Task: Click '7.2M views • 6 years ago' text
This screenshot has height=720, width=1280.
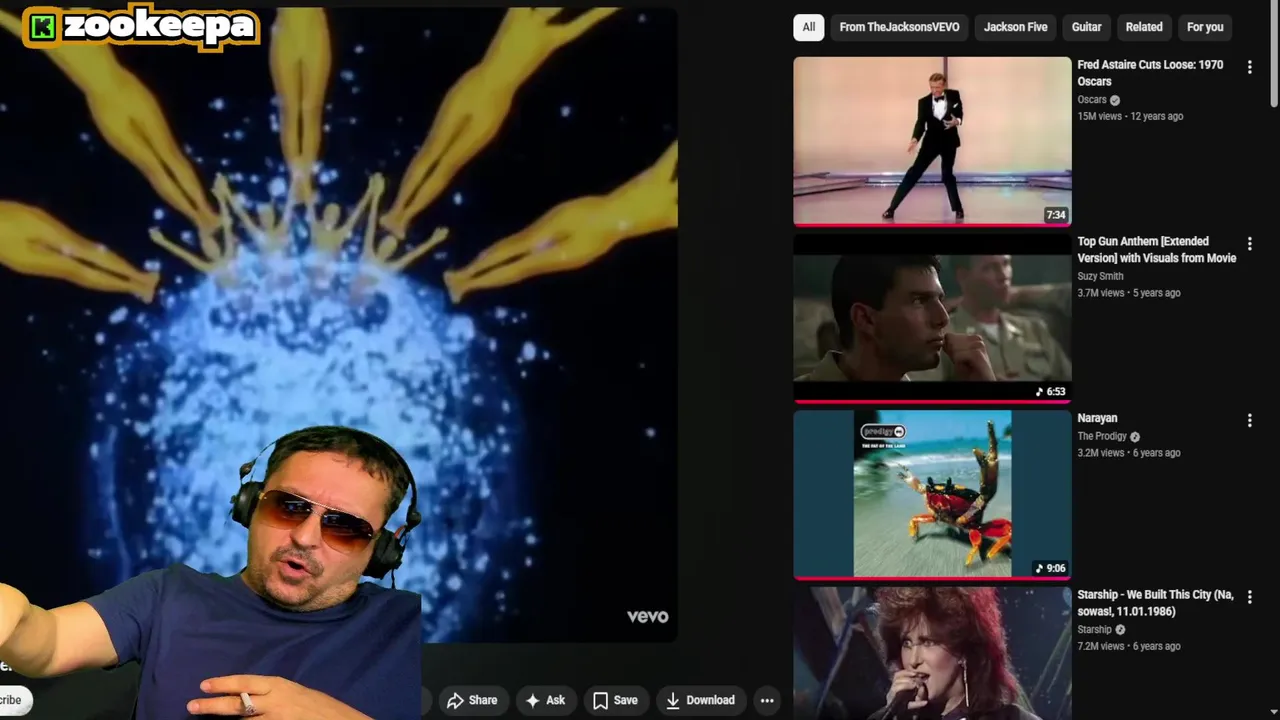Action: (1129, 646)
